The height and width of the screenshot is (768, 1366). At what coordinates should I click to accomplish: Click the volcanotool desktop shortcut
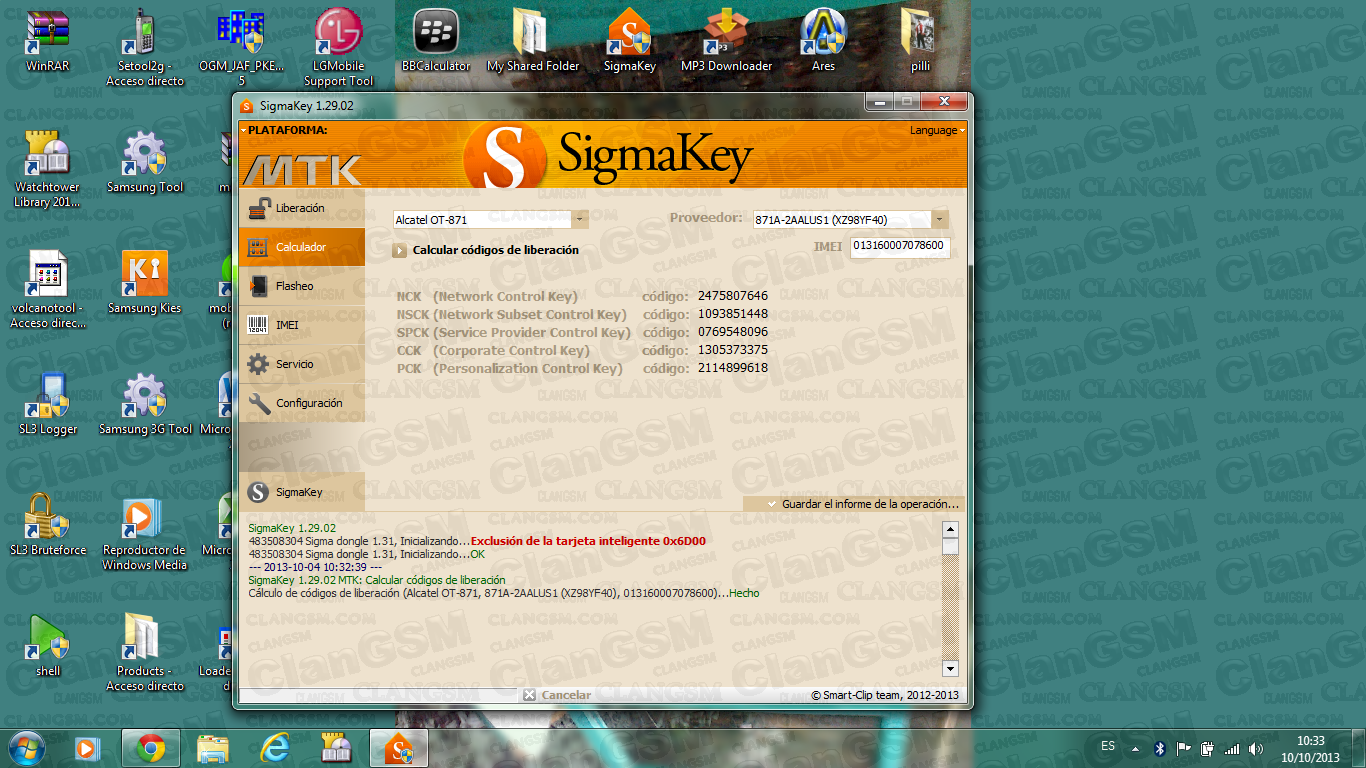pyautogui.click(x=47, y=290)
